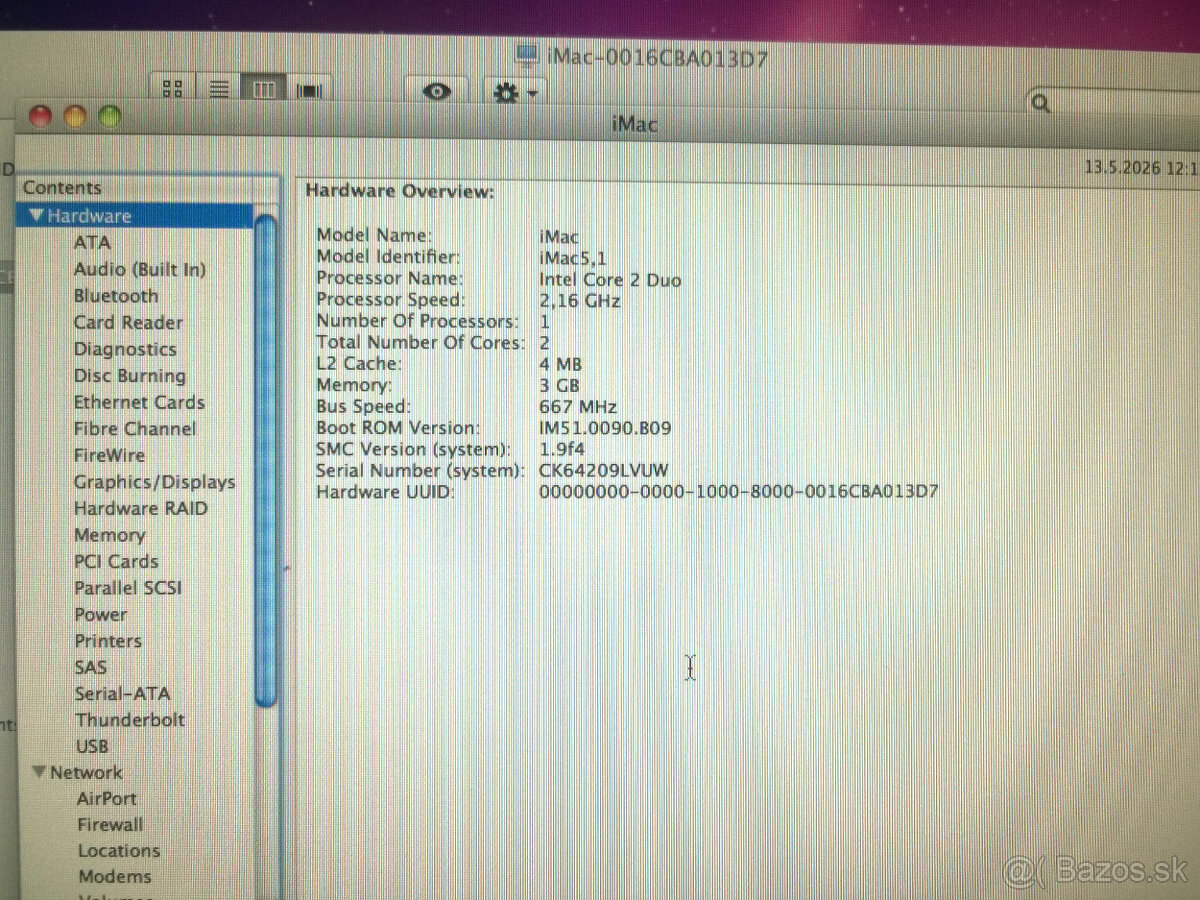Viewport: 1200px width, 900px height.
Task: Click Intel Core 2 Duo processor name
Action: (610, 280)
